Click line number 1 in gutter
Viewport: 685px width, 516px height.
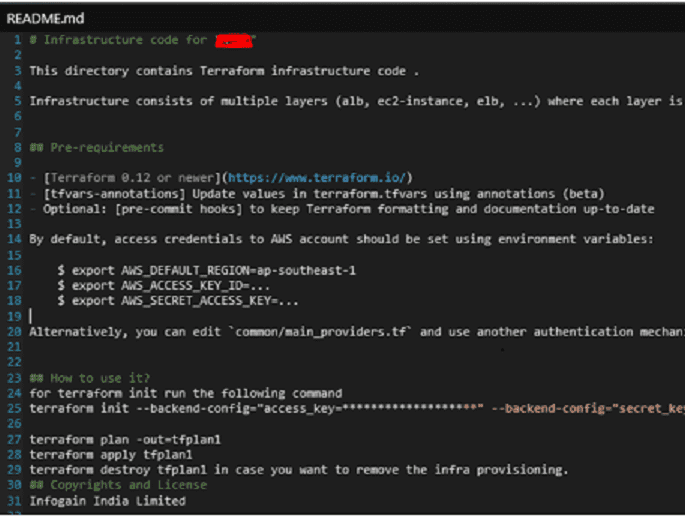[x=17, y=40]
